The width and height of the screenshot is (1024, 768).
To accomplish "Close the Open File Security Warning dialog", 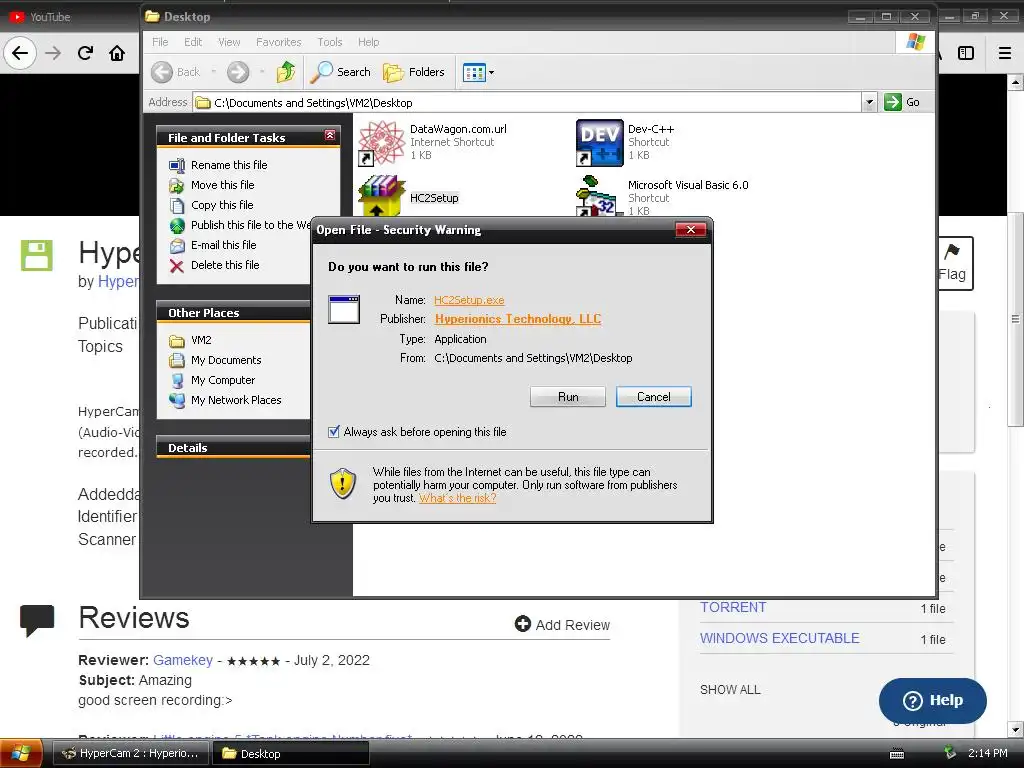I will pos(690,229).
